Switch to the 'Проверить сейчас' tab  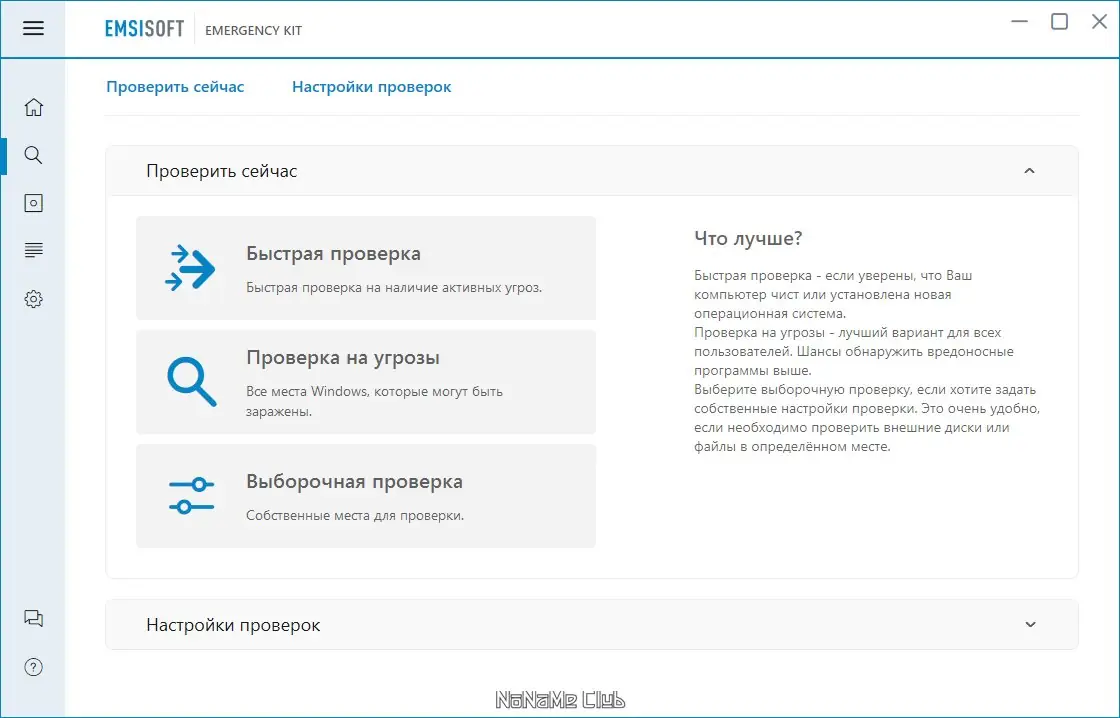pos(175,86)
